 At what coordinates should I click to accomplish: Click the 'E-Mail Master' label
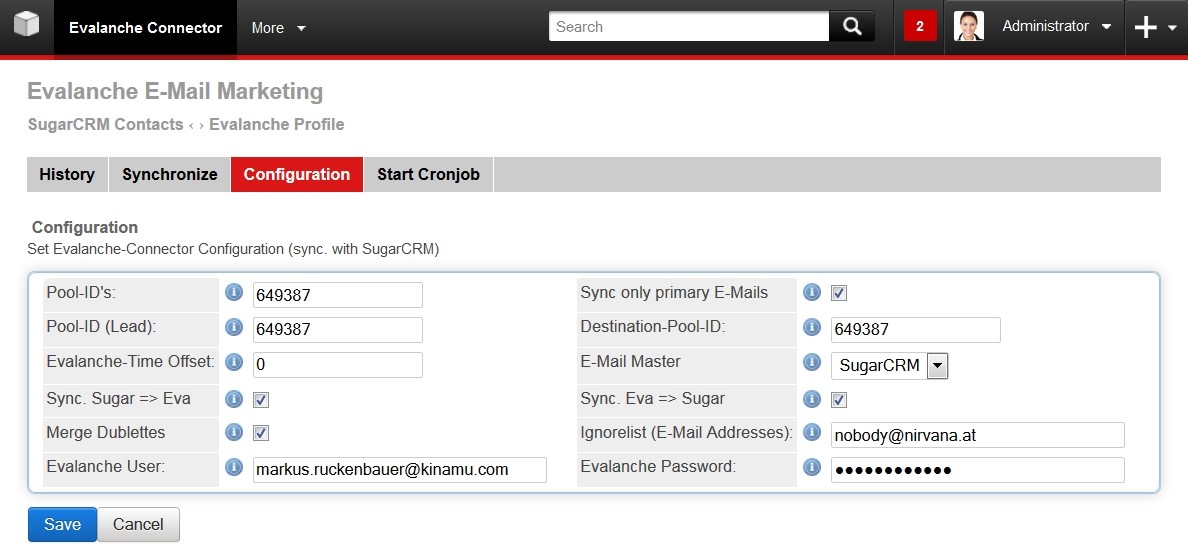pos(630,361)
